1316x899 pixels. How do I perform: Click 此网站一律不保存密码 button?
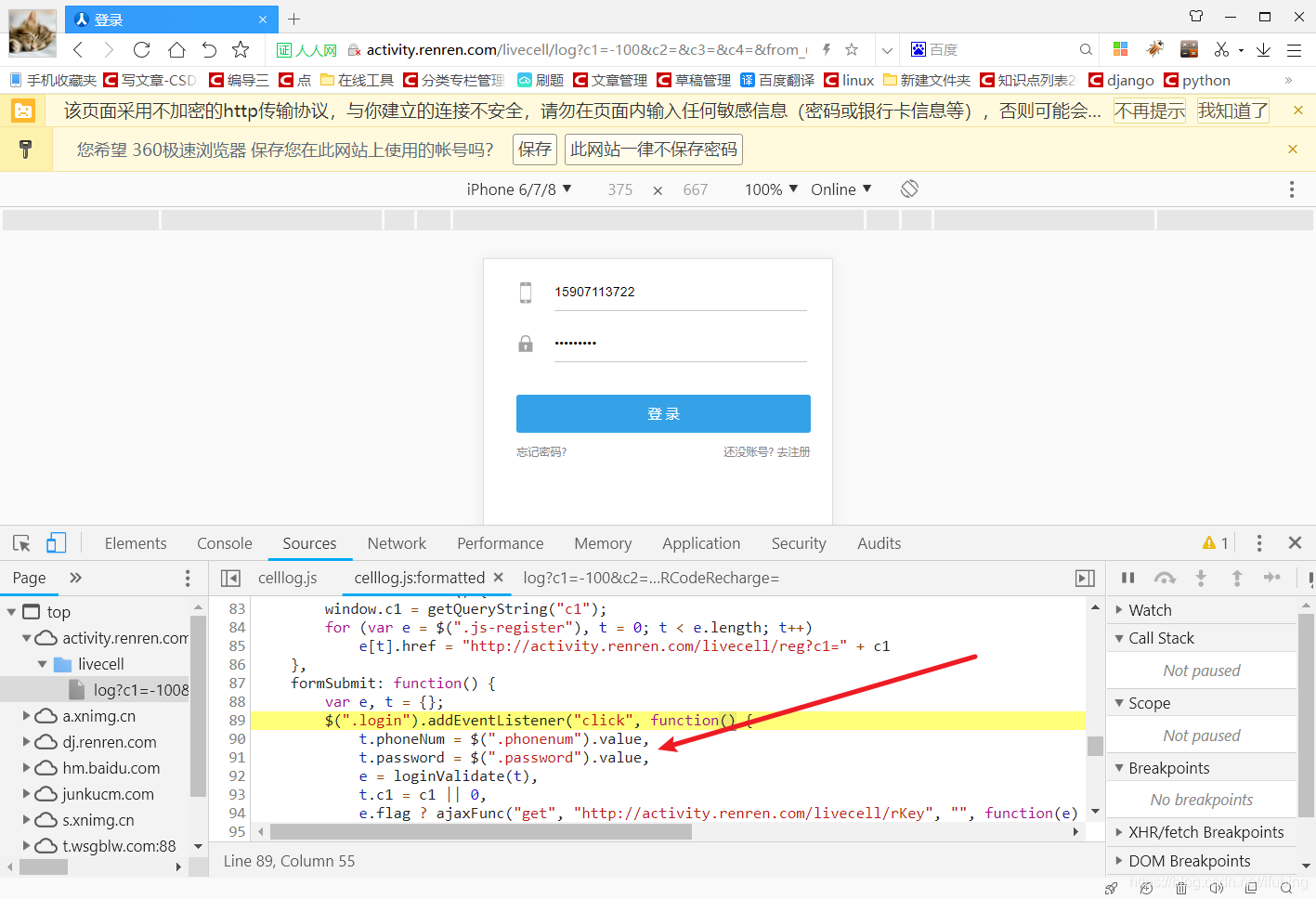point(654,150)
